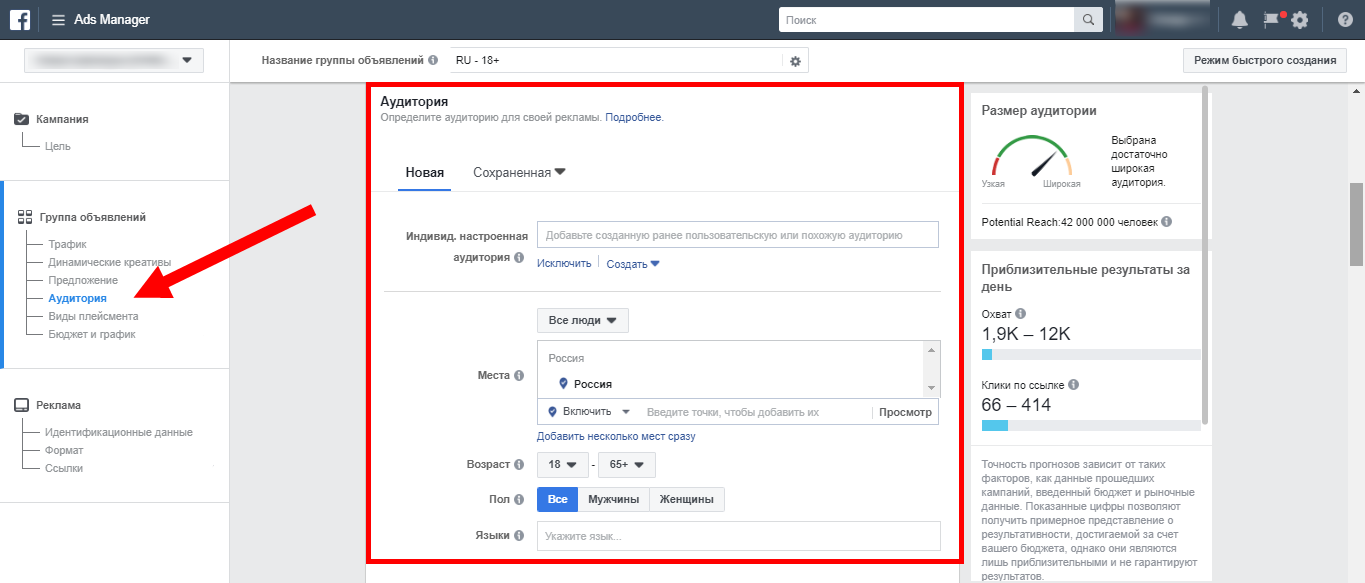
Task: Open maximum age 65+ dropdown
Action: click(627, 465)
